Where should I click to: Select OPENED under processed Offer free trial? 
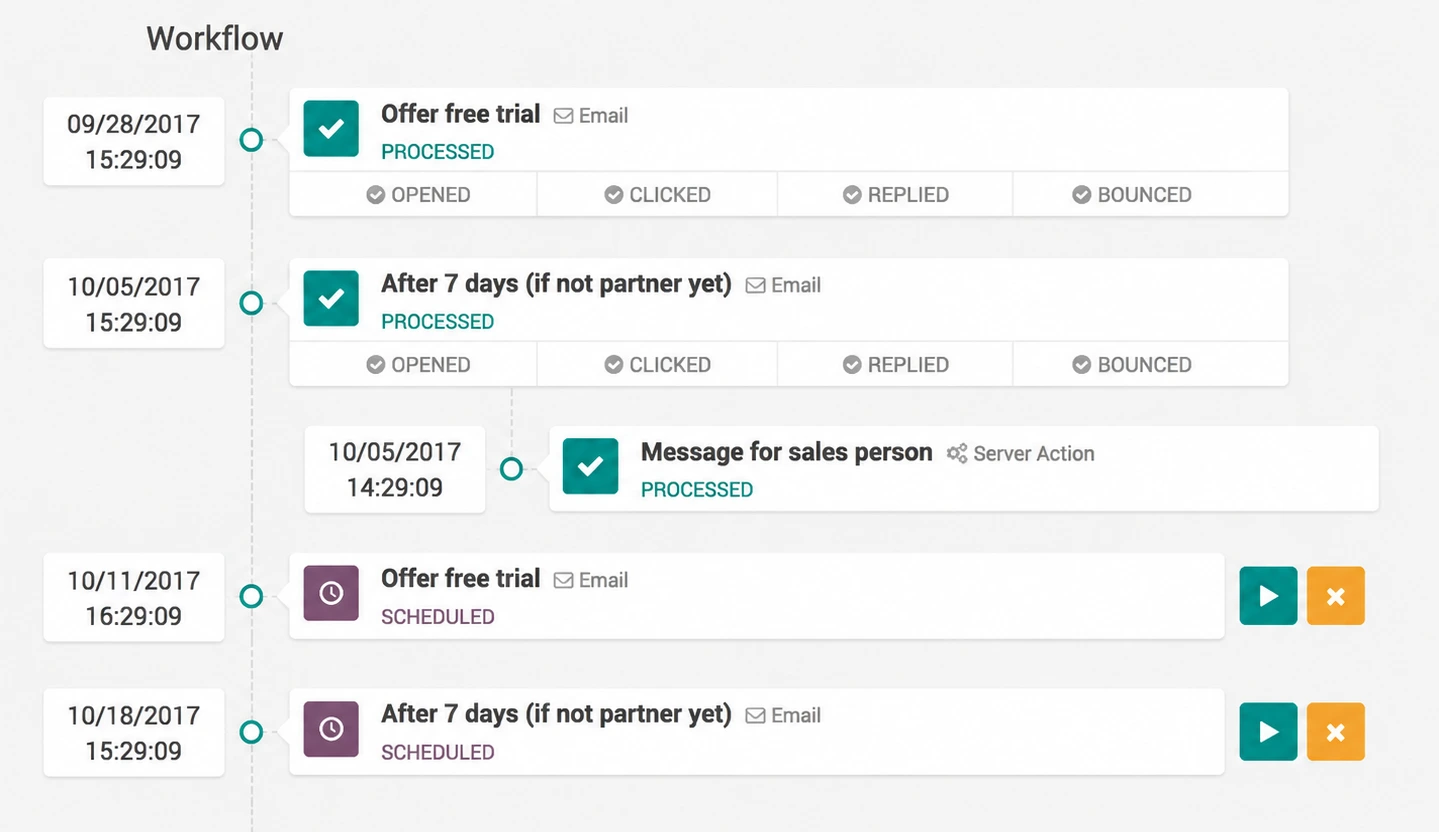413,194
